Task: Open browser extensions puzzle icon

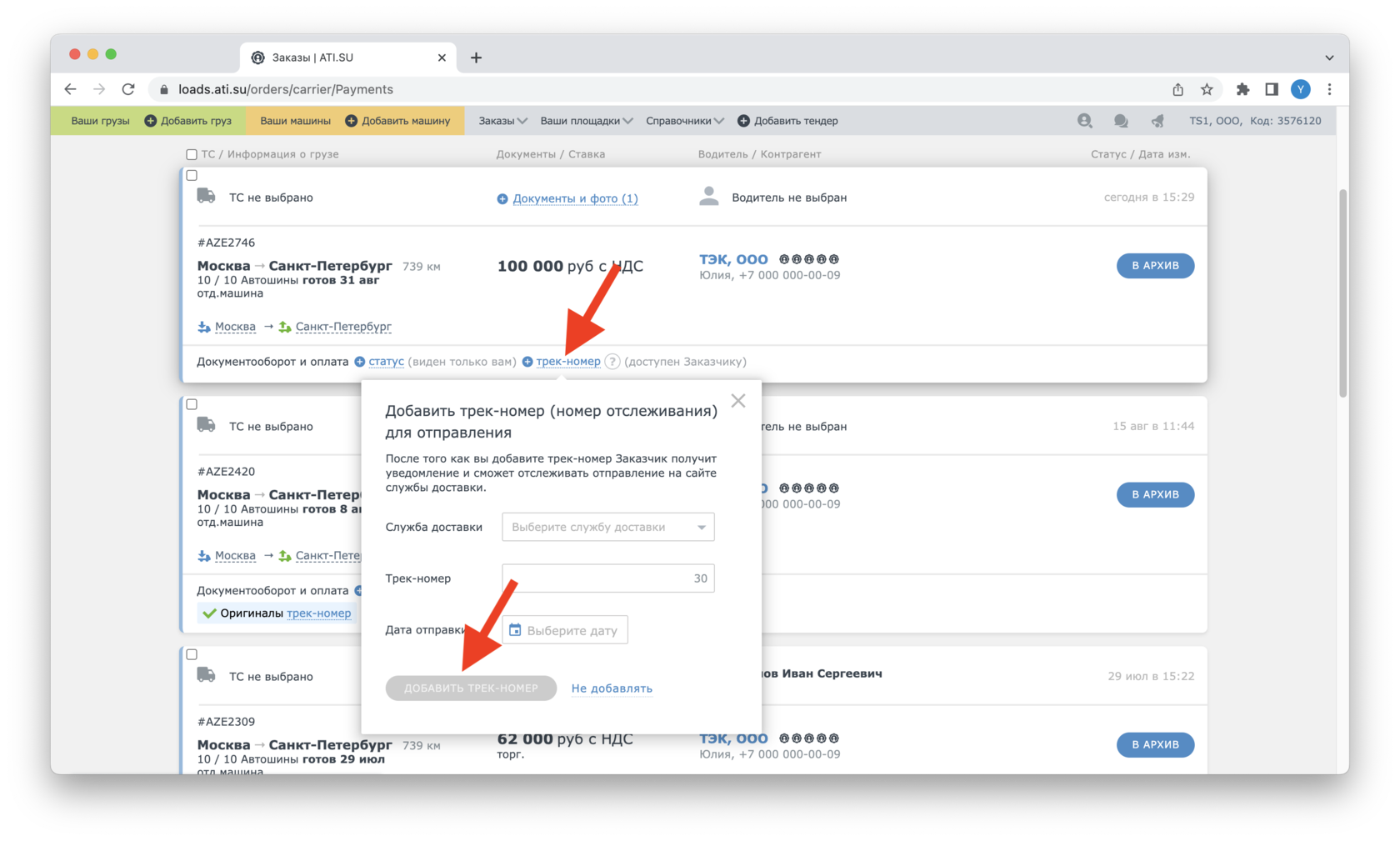Action: pos(1242,89)
